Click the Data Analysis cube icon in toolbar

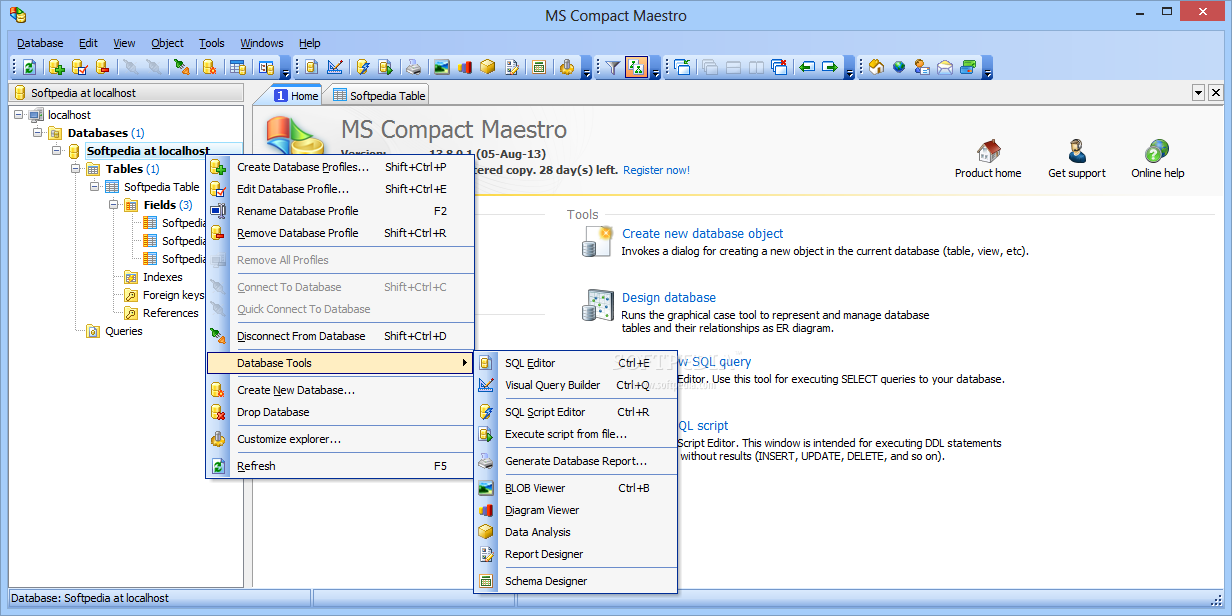(487, 67)
